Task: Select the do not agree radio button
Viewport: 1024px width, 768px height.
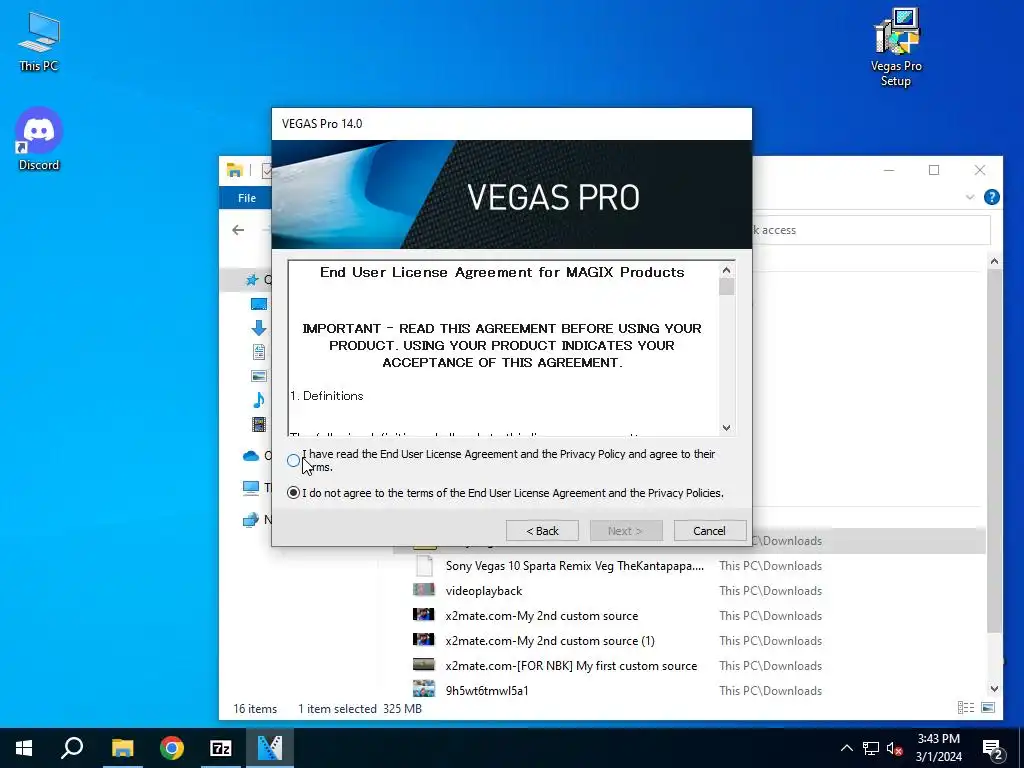Action: [293, 493]
